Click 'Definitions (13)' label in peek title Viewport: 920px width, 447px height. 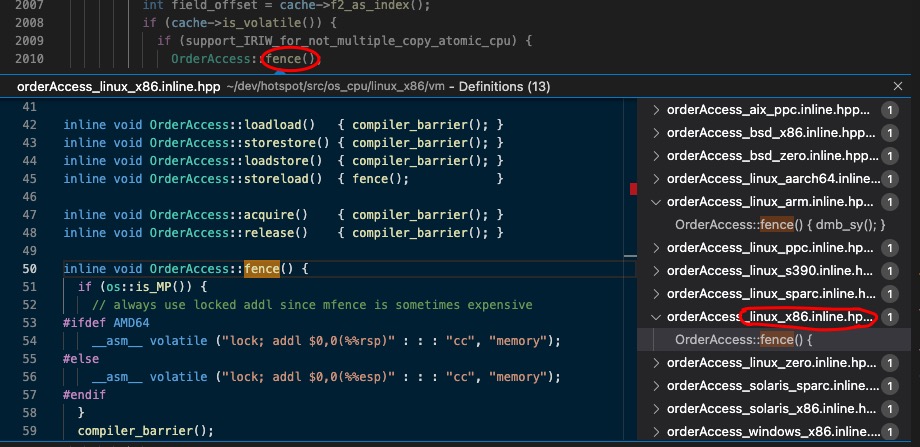click(x=505, y=87)
